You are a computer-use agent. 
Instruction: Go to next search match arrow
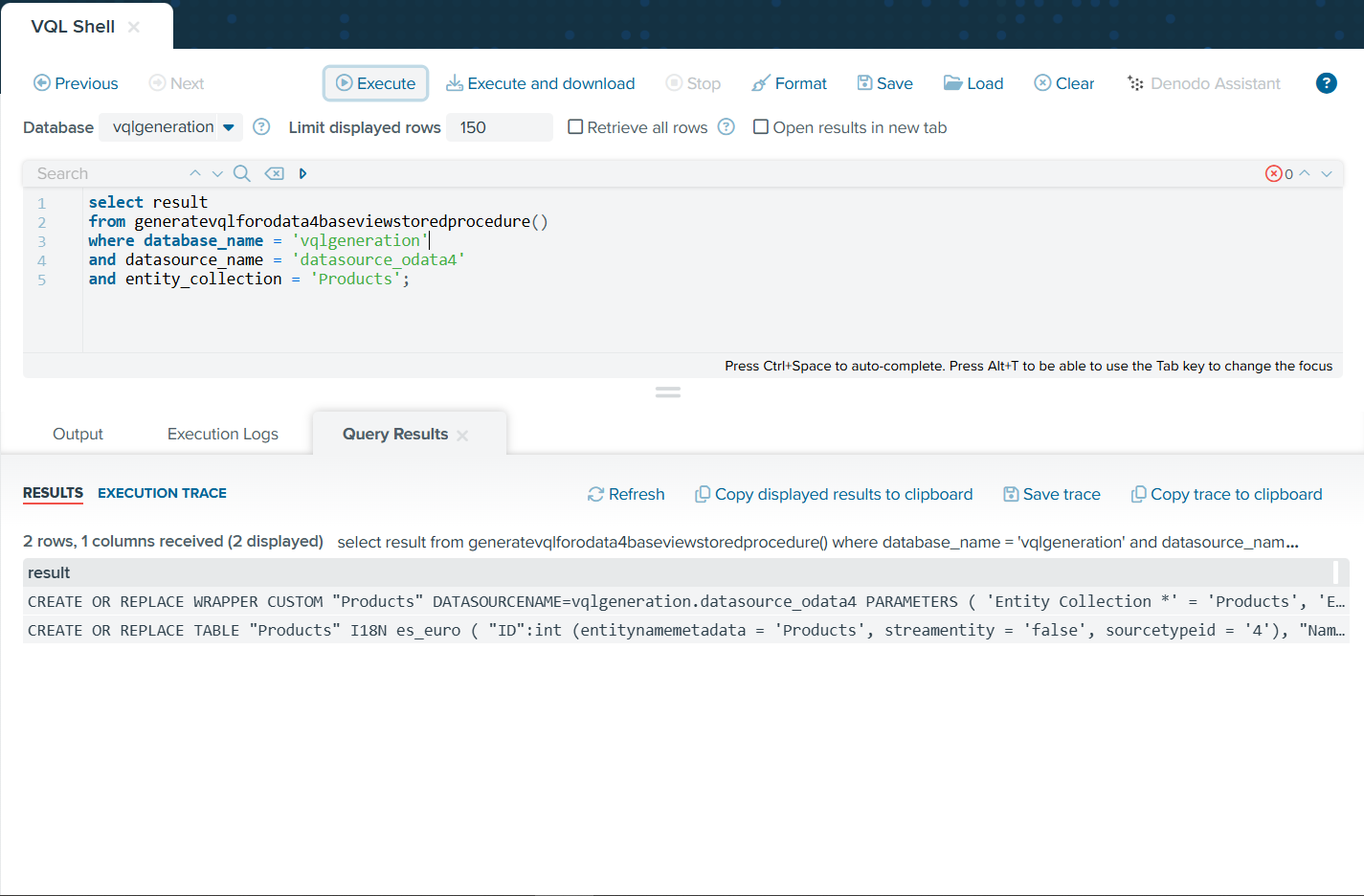217,173
